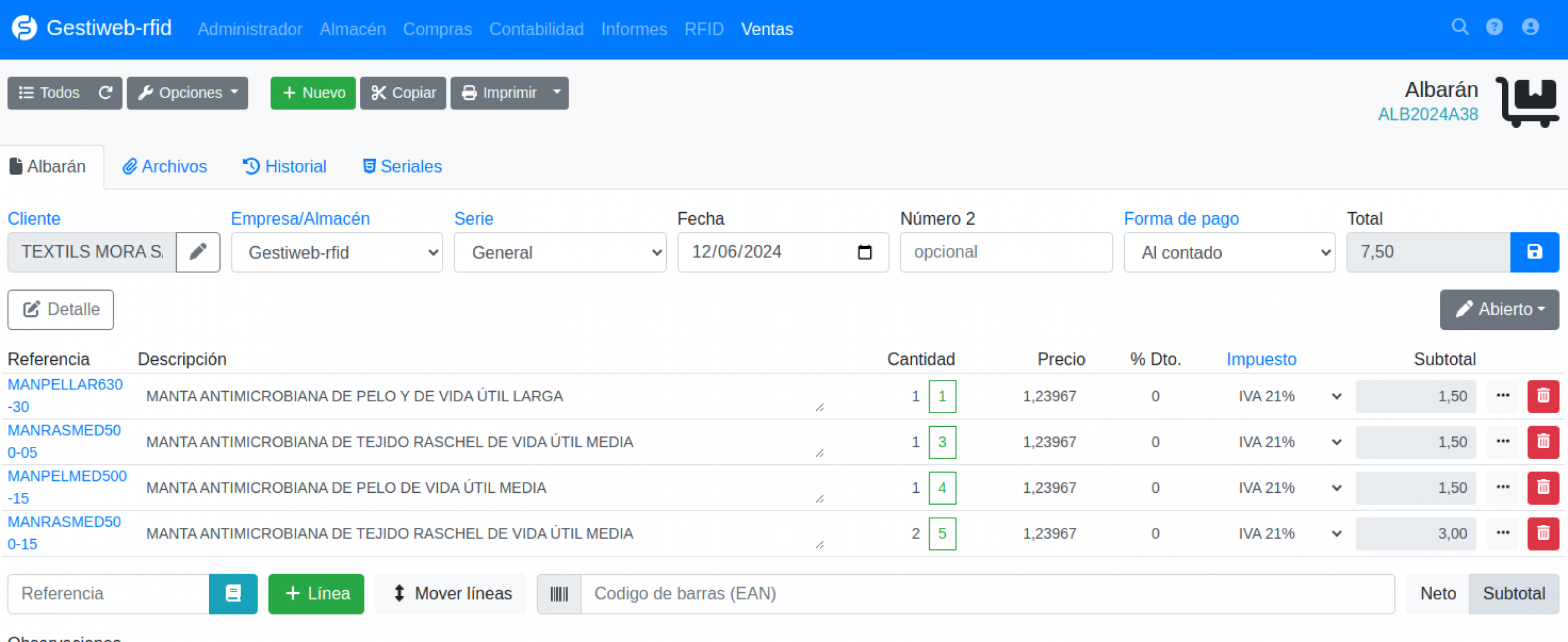
Task: Click the Copiar button
Action: tap(403, 93)
